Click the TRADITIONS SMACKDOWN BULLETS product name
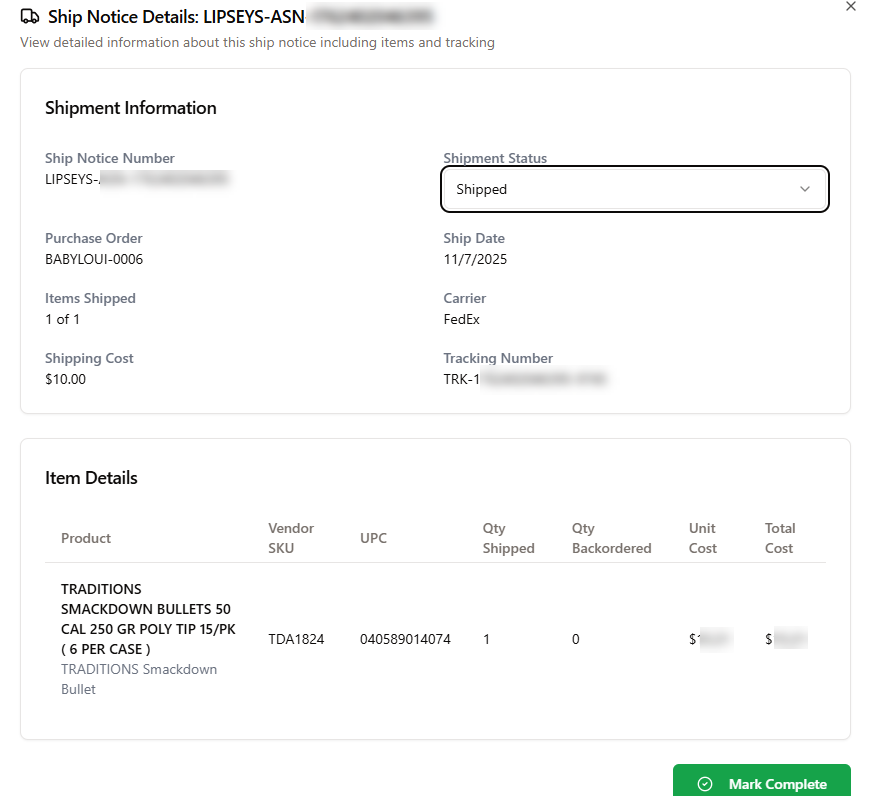This screenshot has height=796, width=872. (x=148, y=619)
